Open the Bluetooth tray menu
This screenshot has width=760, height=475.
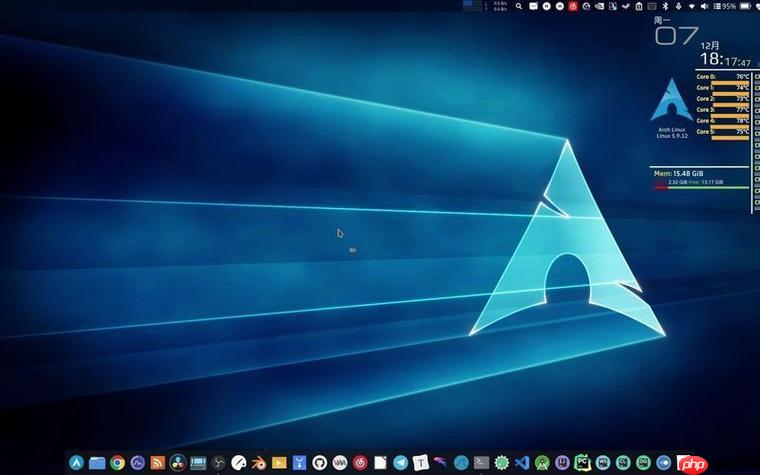click(x=665, y=6)
